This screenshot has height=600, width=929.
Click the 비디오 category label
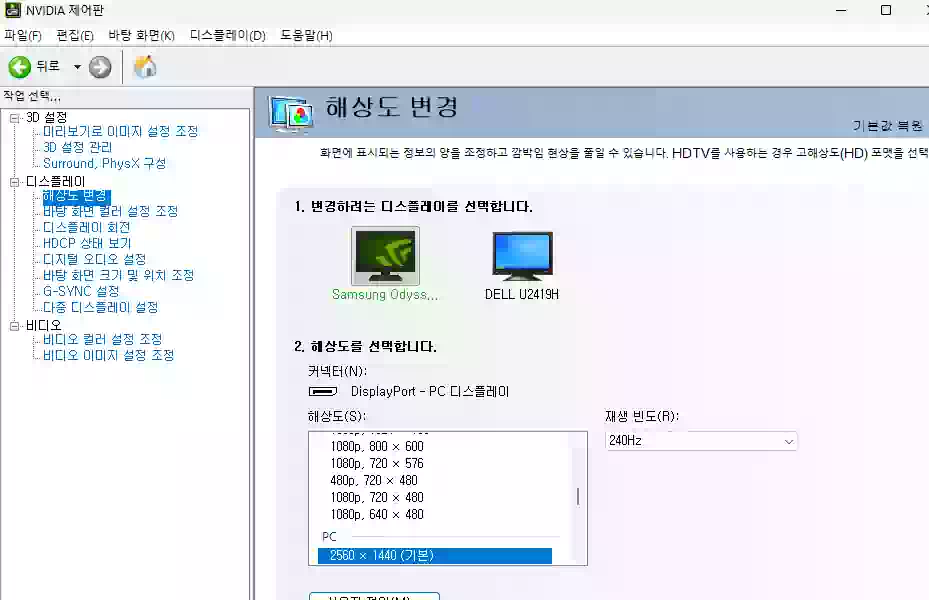point(44,326)
